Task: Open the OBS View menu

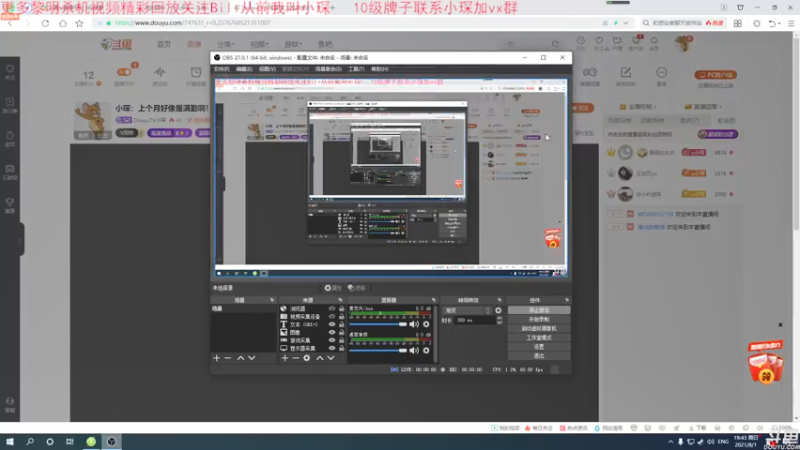Action: [267, 69]
